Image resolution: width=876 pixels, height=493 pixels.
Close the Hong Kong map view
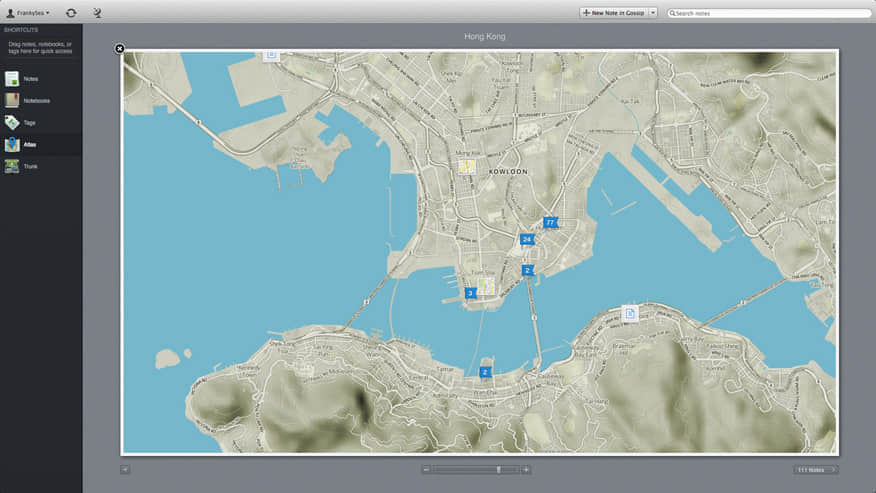[x=120, y=49]
